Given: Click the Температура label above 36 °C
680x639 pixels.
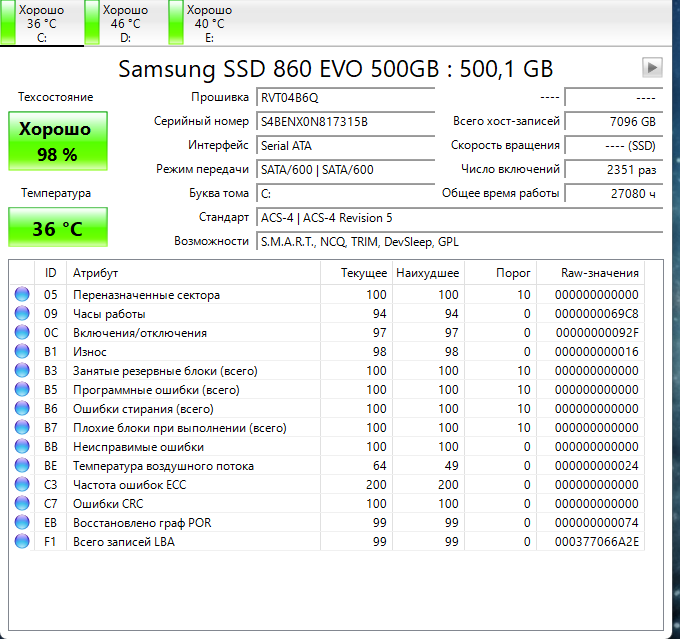Looking at the screenshot, I should (x=56, y=193).
